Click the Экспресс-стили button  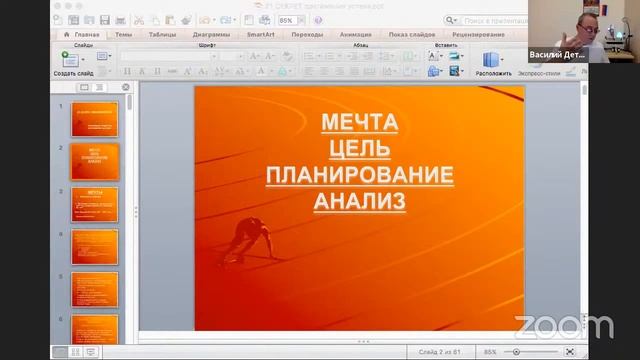coord(539,73)
